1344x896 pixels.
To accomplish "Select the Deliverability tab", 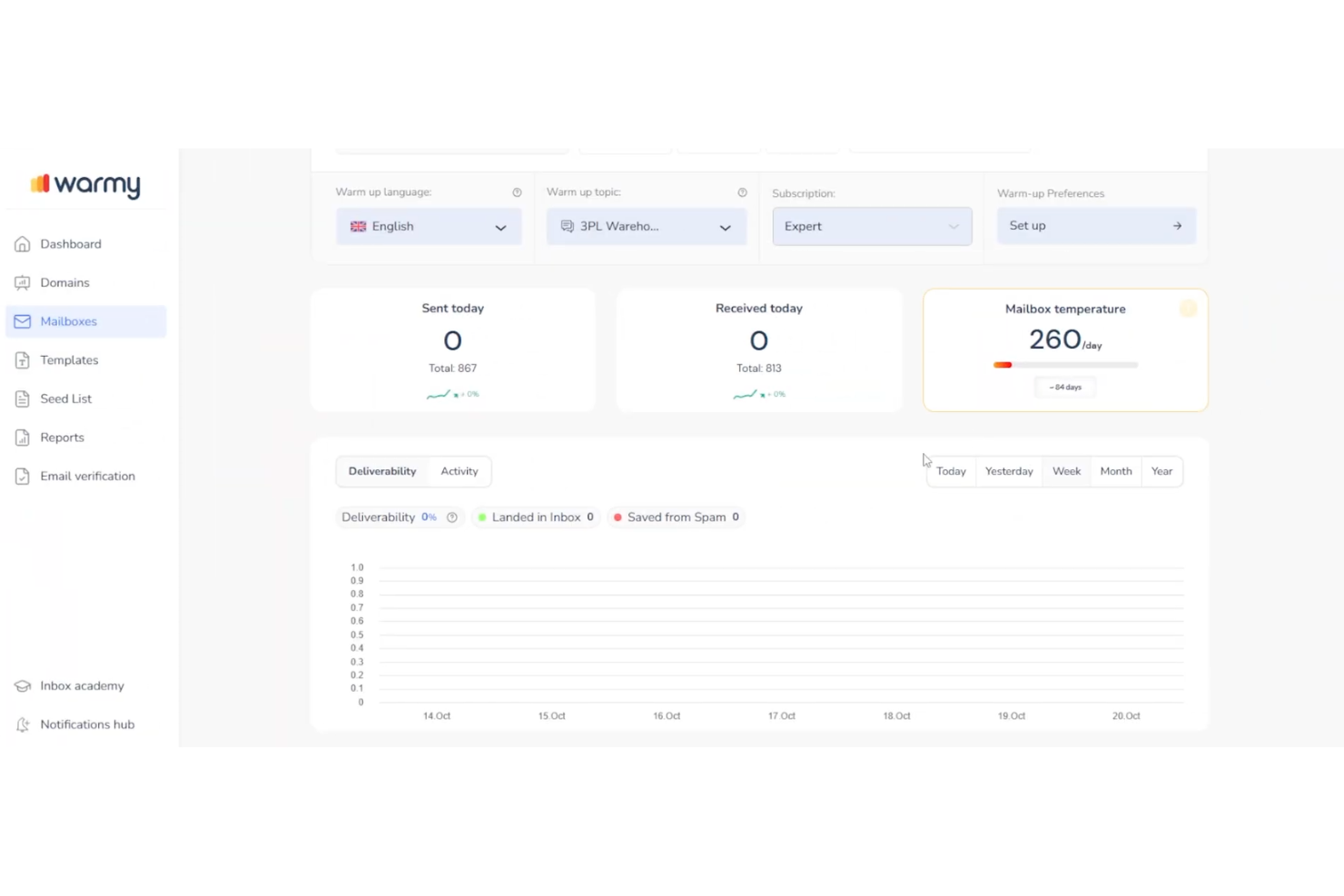I will pyautogui.click(x=381, y=470).
